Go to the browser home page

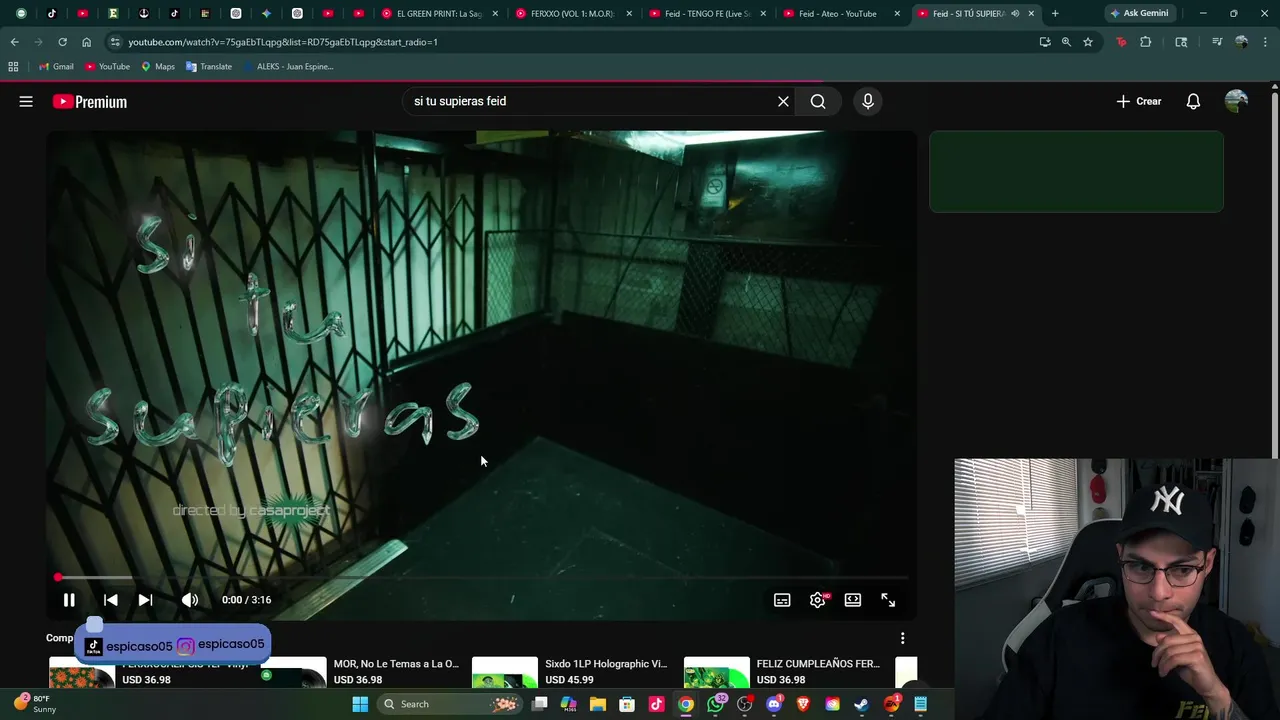86,42
